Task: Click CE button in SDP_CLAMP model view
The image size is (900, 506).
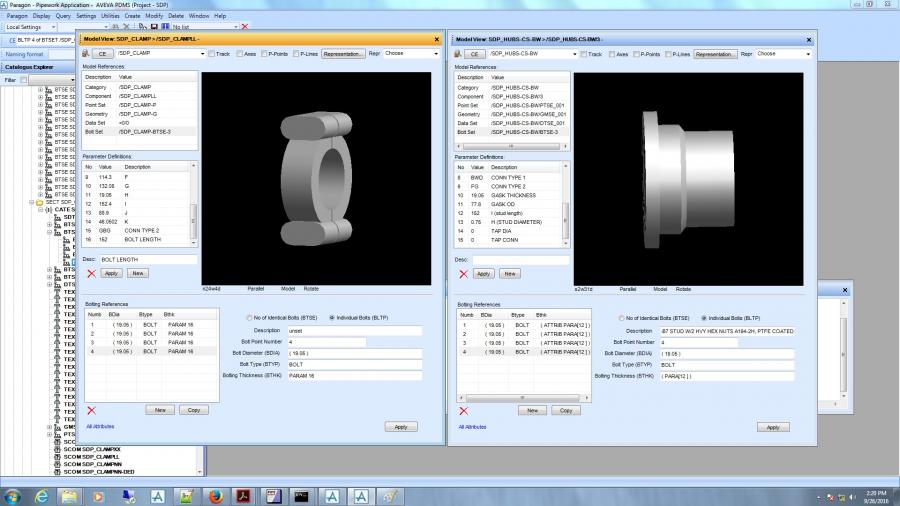Action: coord(102,53)
